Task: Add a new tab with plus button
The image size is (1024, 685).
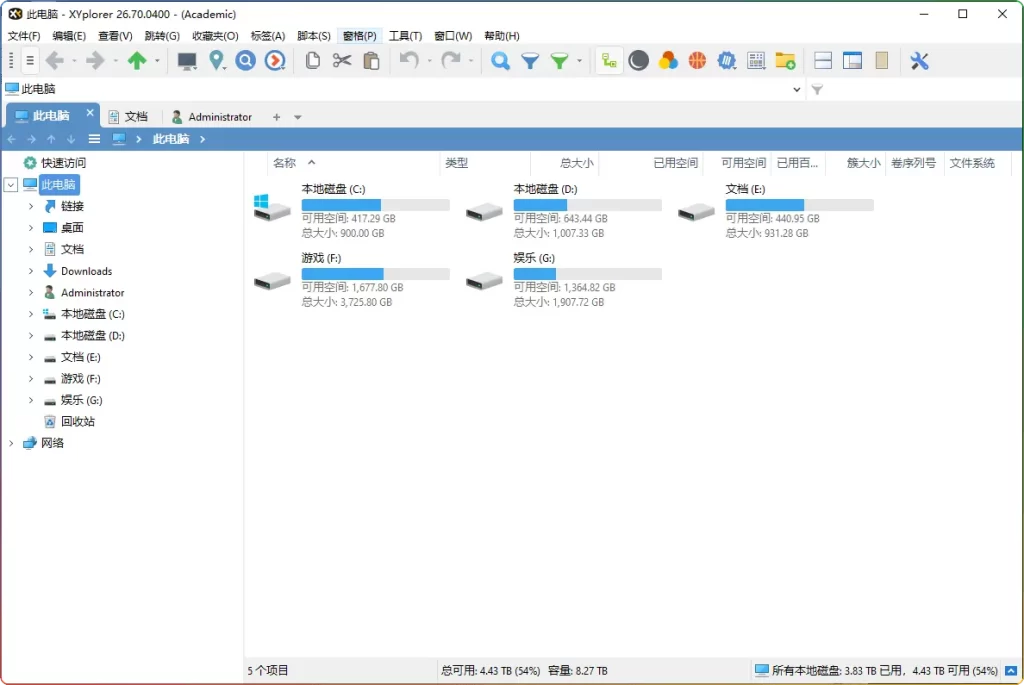Action: (x=276, y=117)
